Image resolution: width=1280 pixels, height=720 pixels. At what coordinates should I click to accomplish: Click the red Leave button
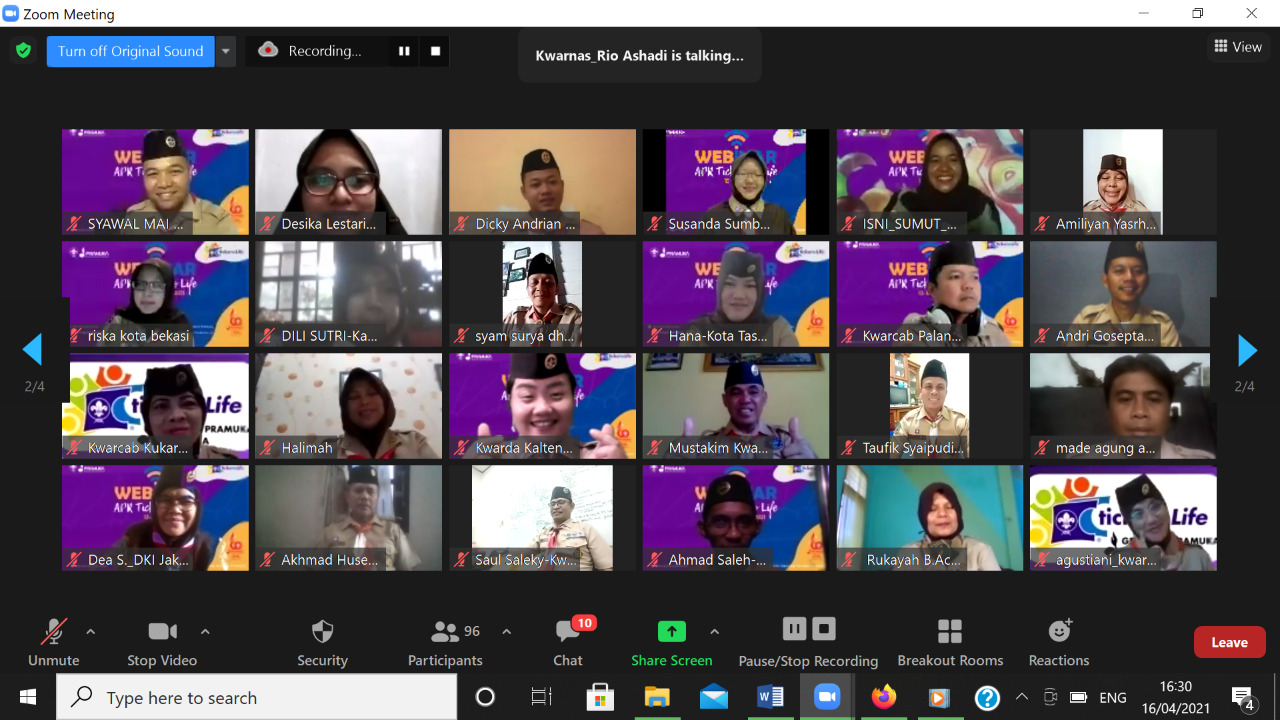click(x=1229, y=642)
